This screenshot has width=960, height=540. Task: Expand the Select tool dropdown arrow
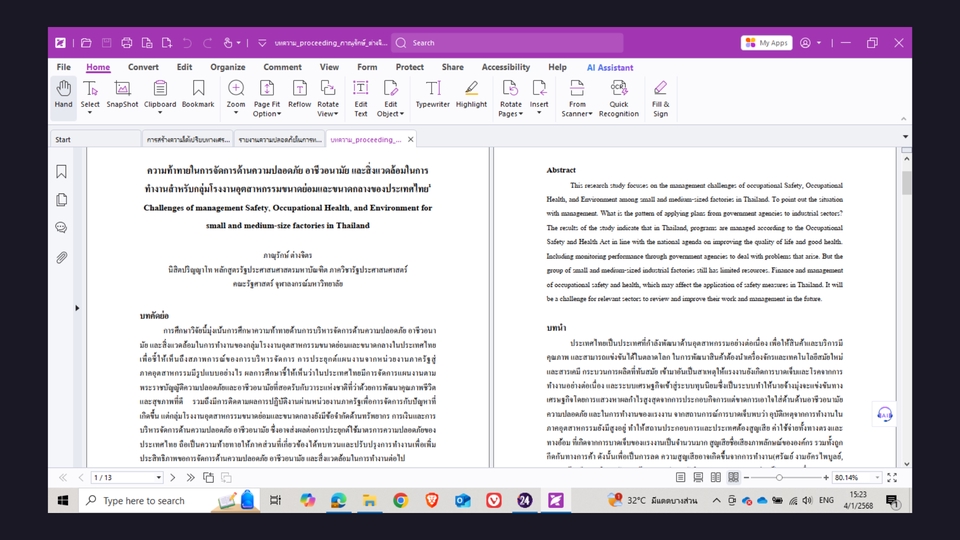tap(90, 113)
